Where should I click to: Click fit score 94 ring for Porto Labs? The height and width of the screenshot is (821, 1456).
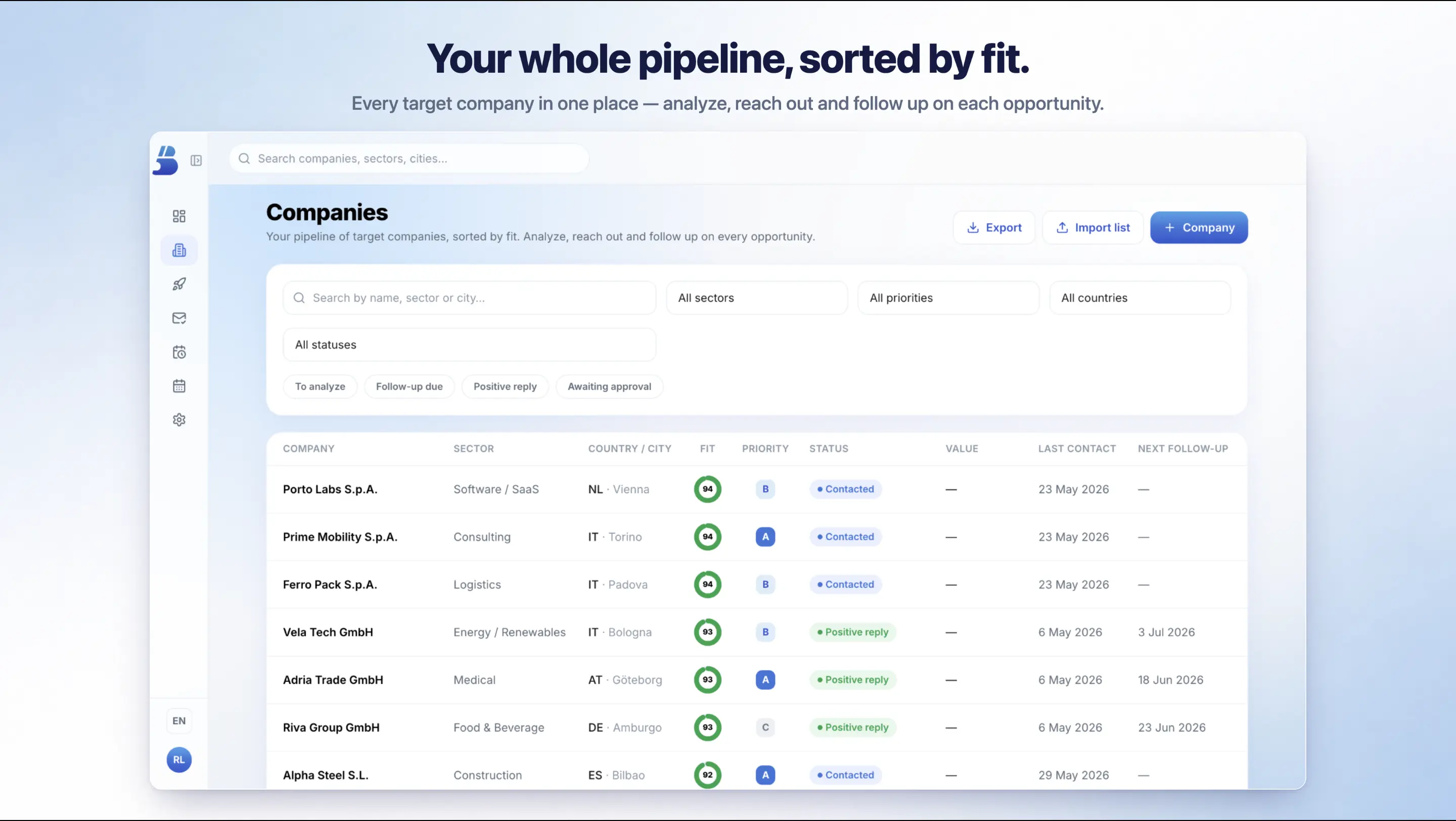[x=708, y=489]
